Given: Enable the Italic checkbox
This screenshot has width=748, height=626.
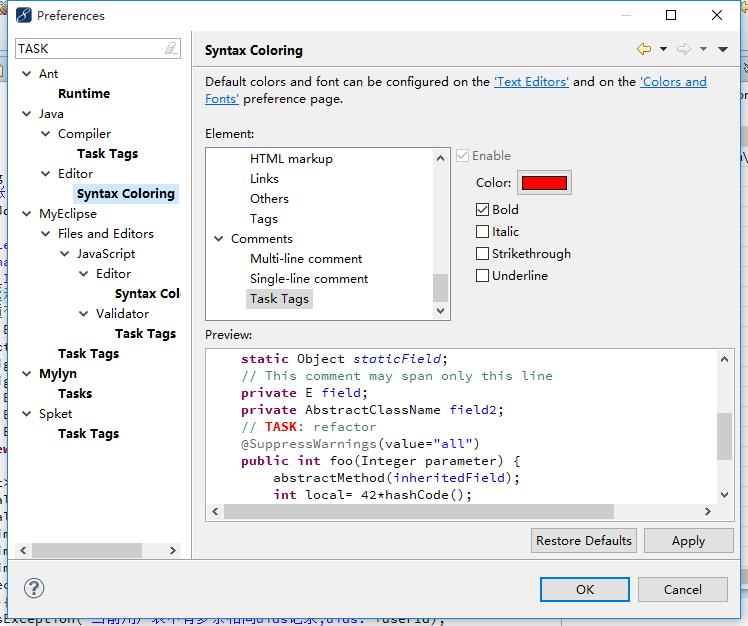Looking at the screenshot, I should point(483,232).
